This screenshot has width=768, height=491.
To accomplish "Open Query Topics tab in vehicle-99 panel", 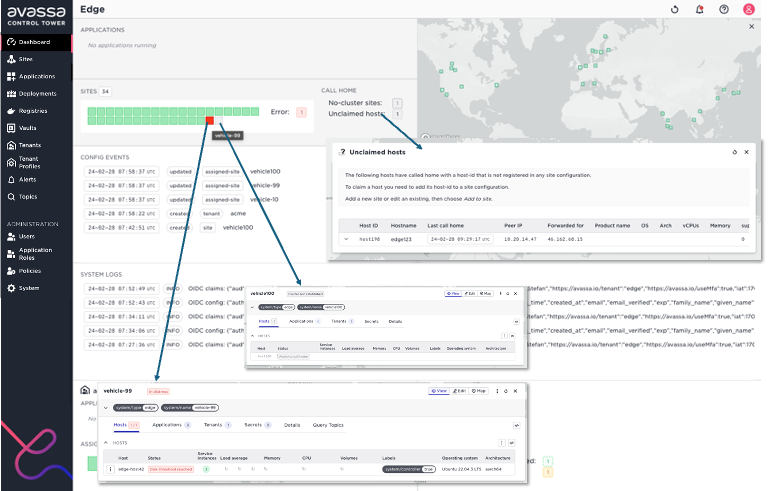I will click(328, 425).
